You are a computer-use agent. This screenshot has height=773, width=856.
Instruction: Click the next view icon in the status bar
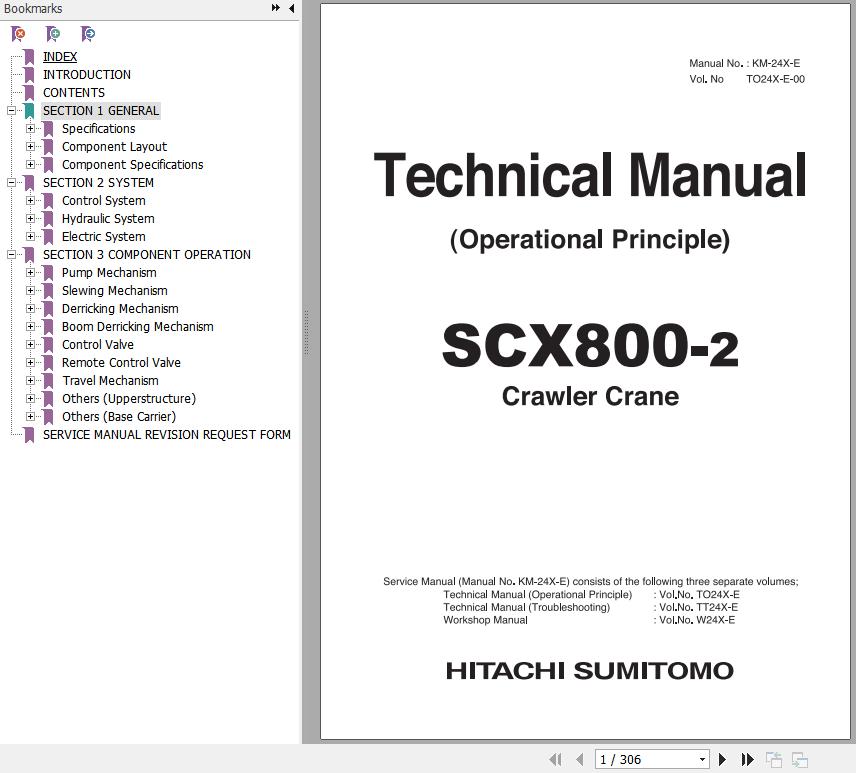[800, 759]
